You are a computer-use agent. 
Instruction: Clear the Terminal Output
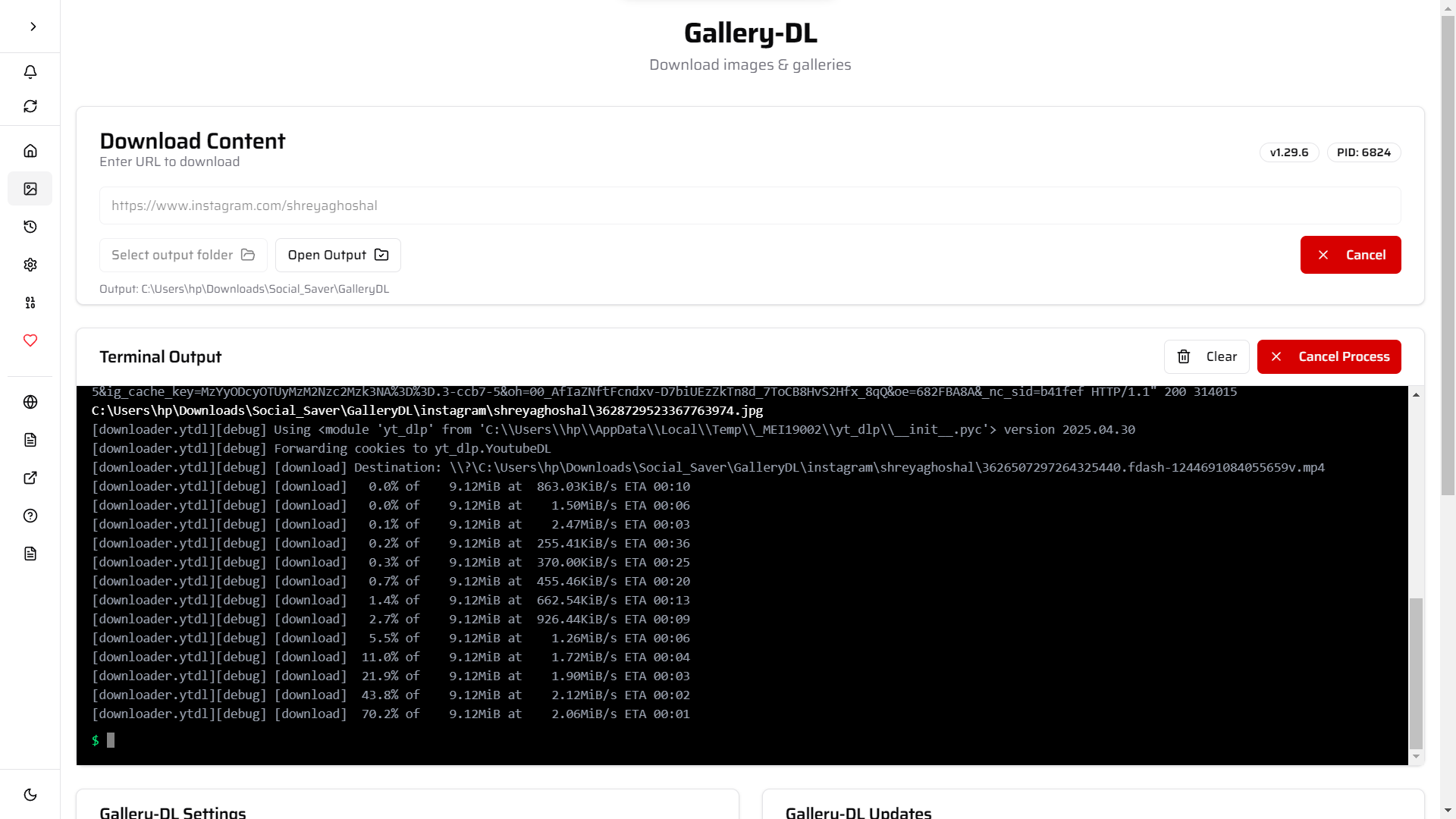(x=1207, y=356)
